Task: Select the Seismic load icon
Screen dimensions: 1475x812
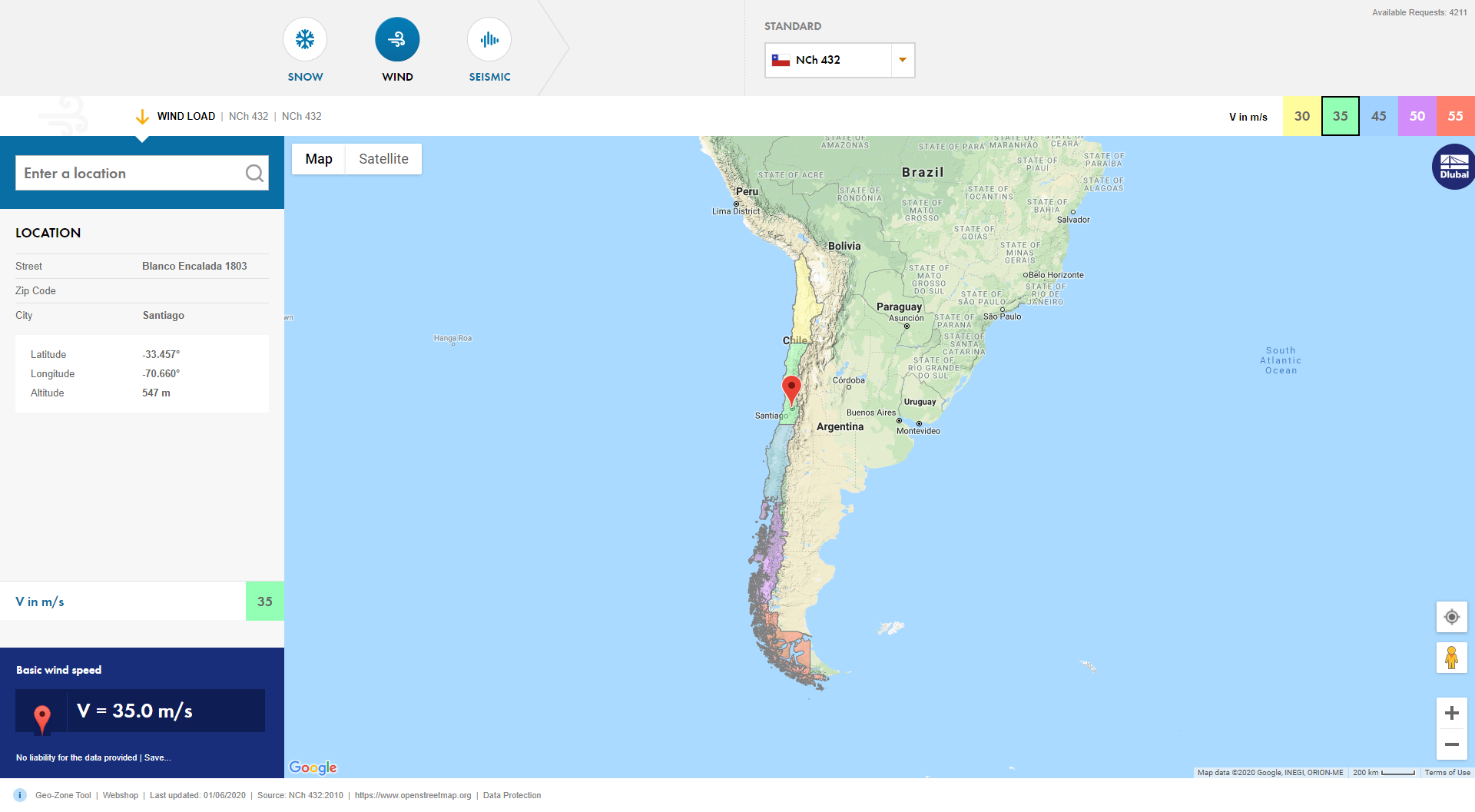Action: [489, 39]
